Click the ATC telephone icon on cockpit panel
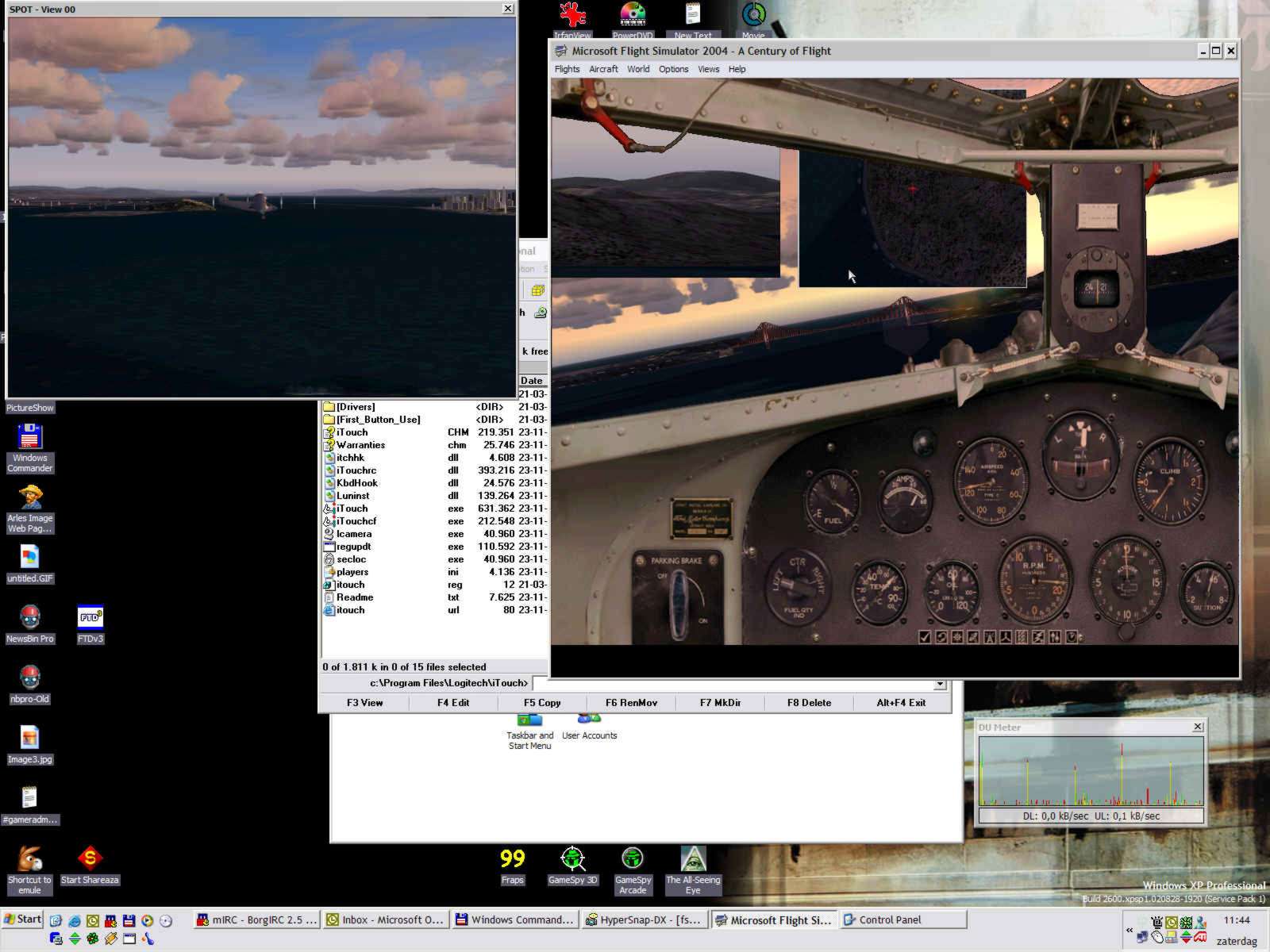 pyautogui.click(x=941, y=637)
